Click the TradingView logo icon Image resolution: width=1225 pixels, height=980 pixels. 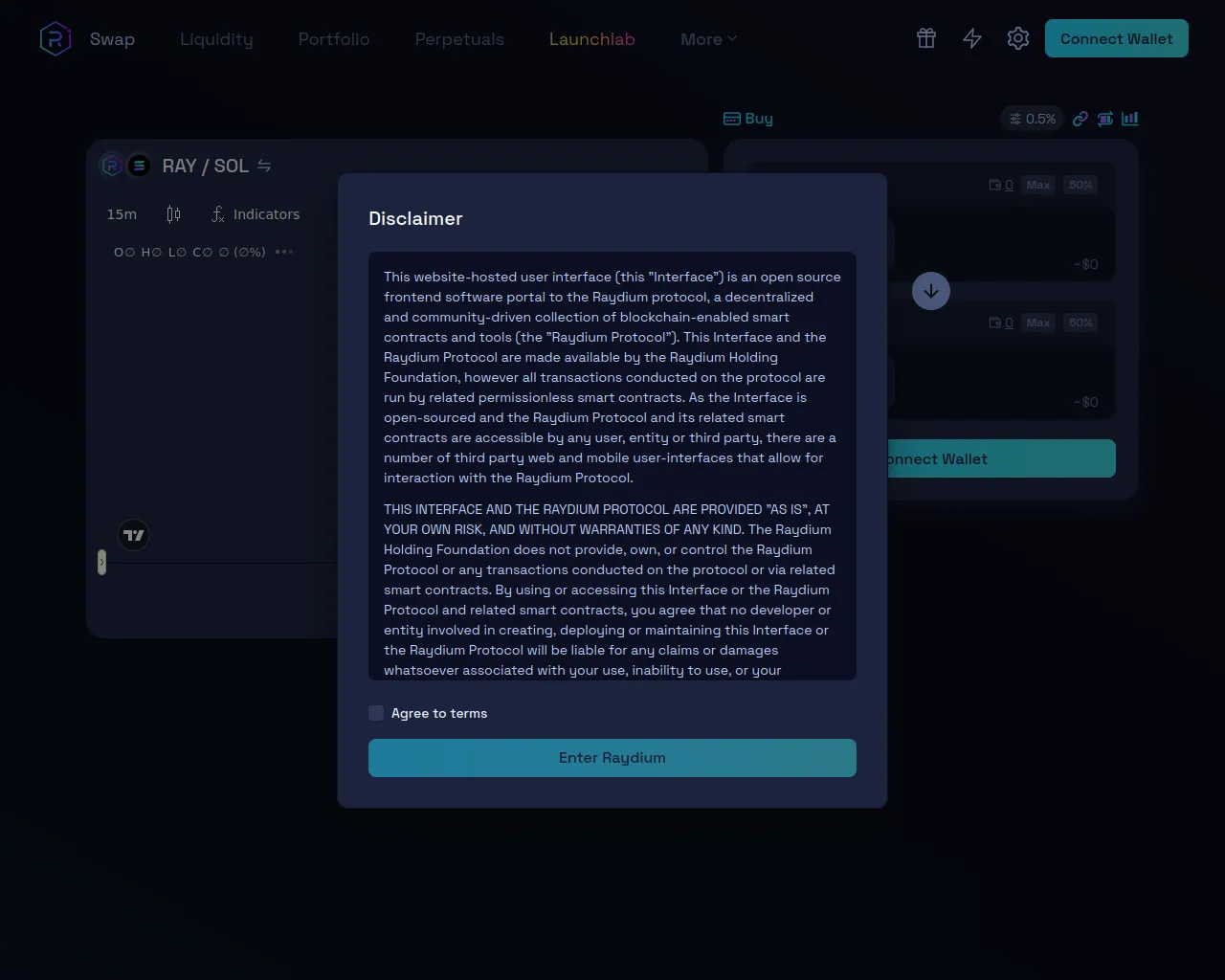[134, 535]
